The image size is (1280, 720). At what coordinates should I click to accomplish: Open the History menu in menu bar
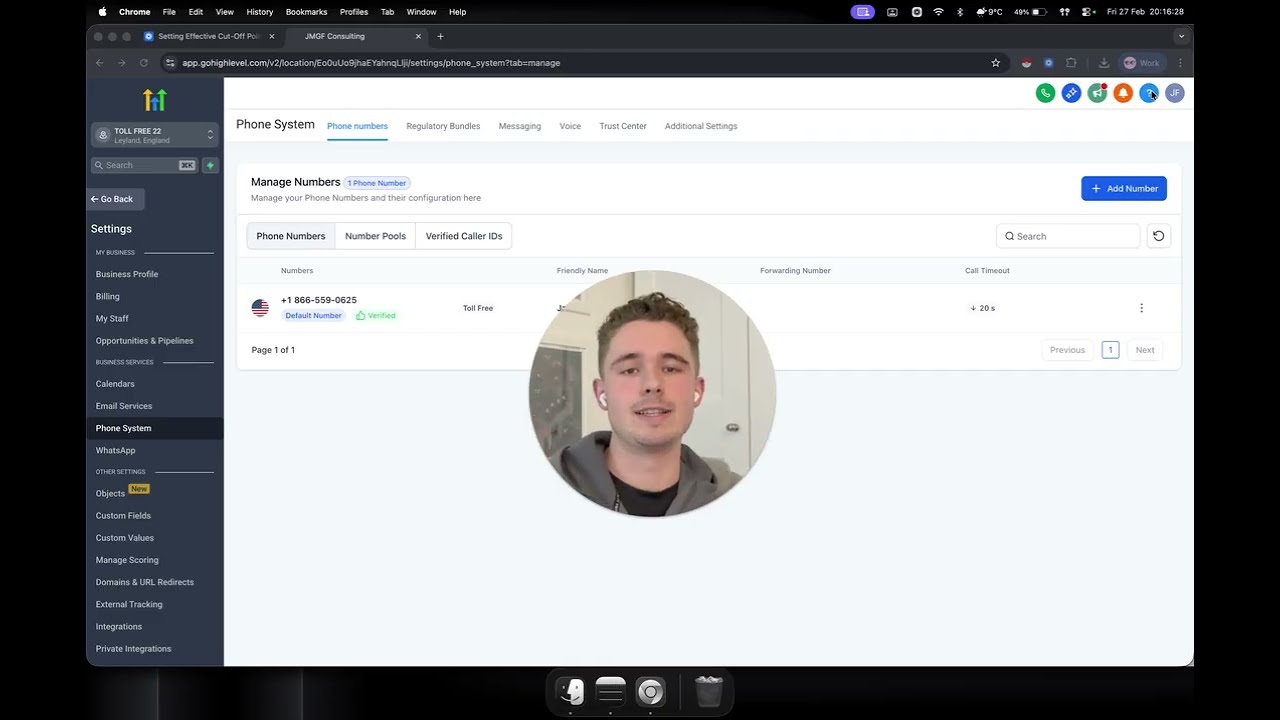point(259,12)
